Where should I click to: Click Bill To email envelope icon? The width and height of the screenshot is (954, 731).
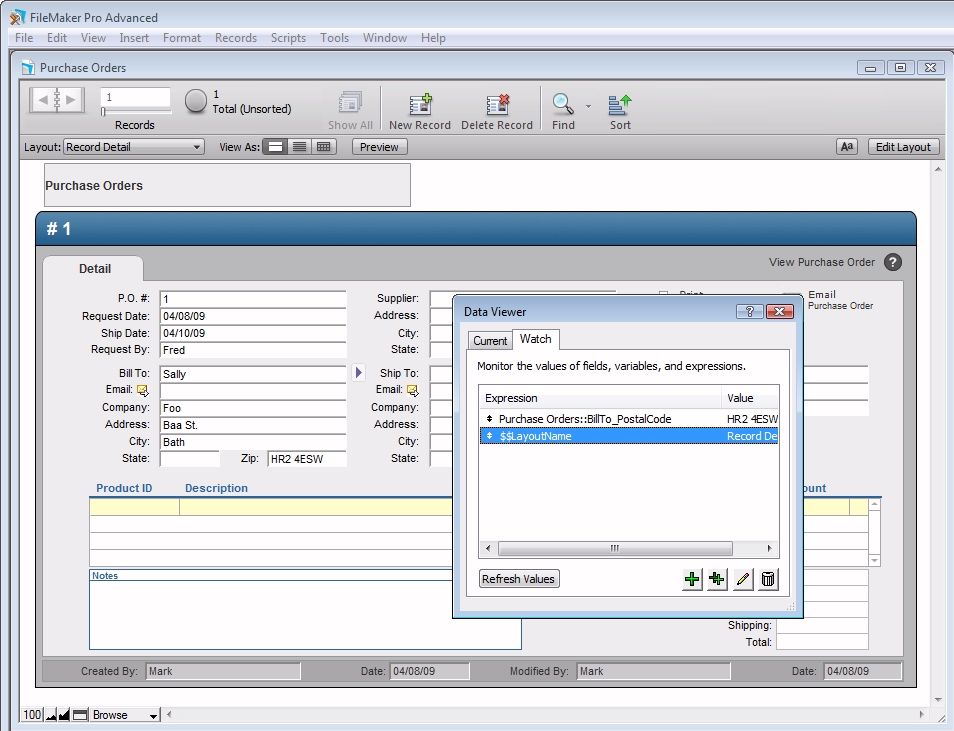pyautogui.click(x=142, y=390)
